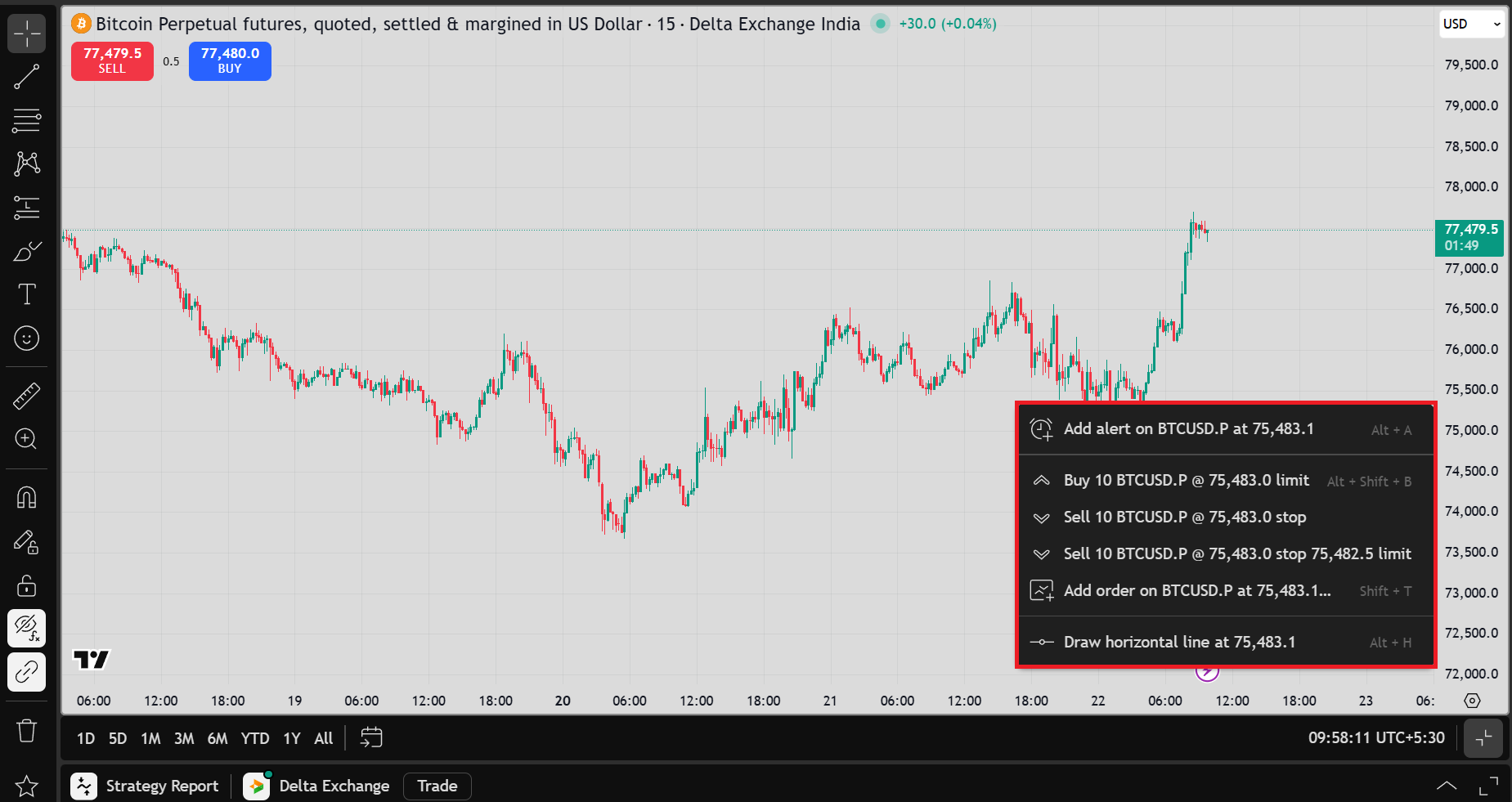Collapse the bottom panel with chevron arrow
Viewport: 1512px width, 802px height.
[x=1447, y=786]
